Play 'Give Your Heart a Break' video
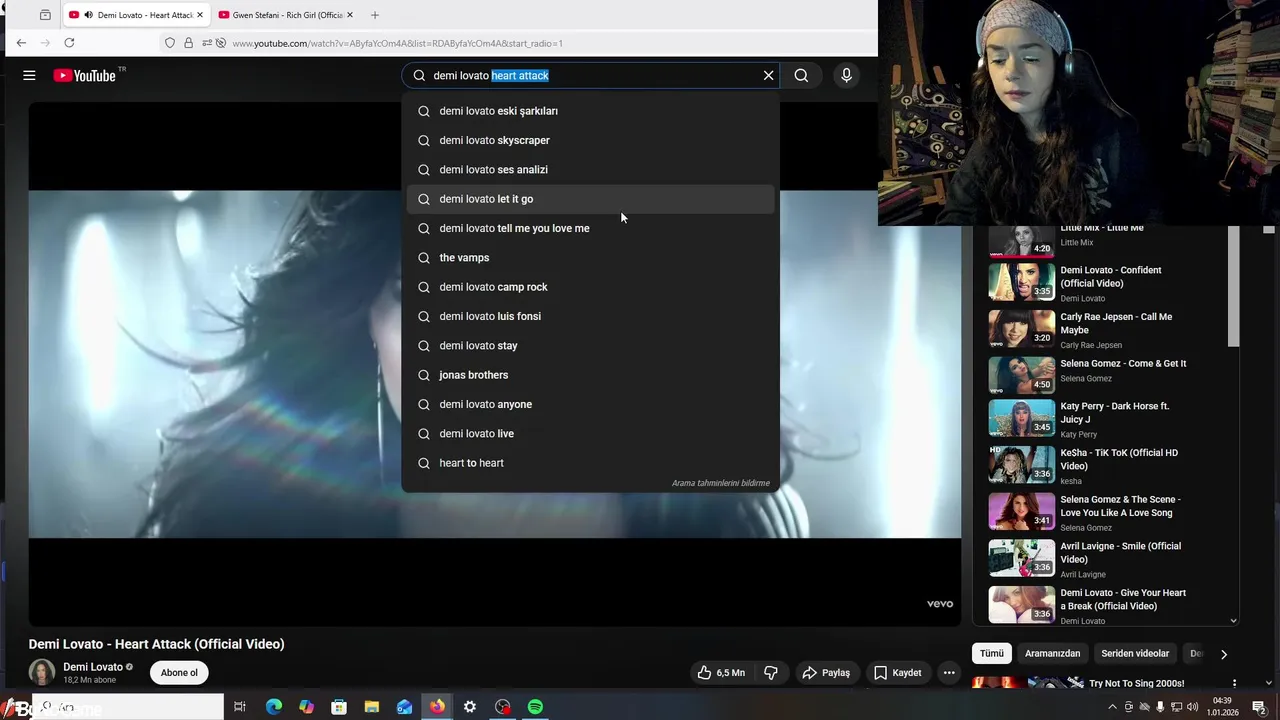 1021,605
